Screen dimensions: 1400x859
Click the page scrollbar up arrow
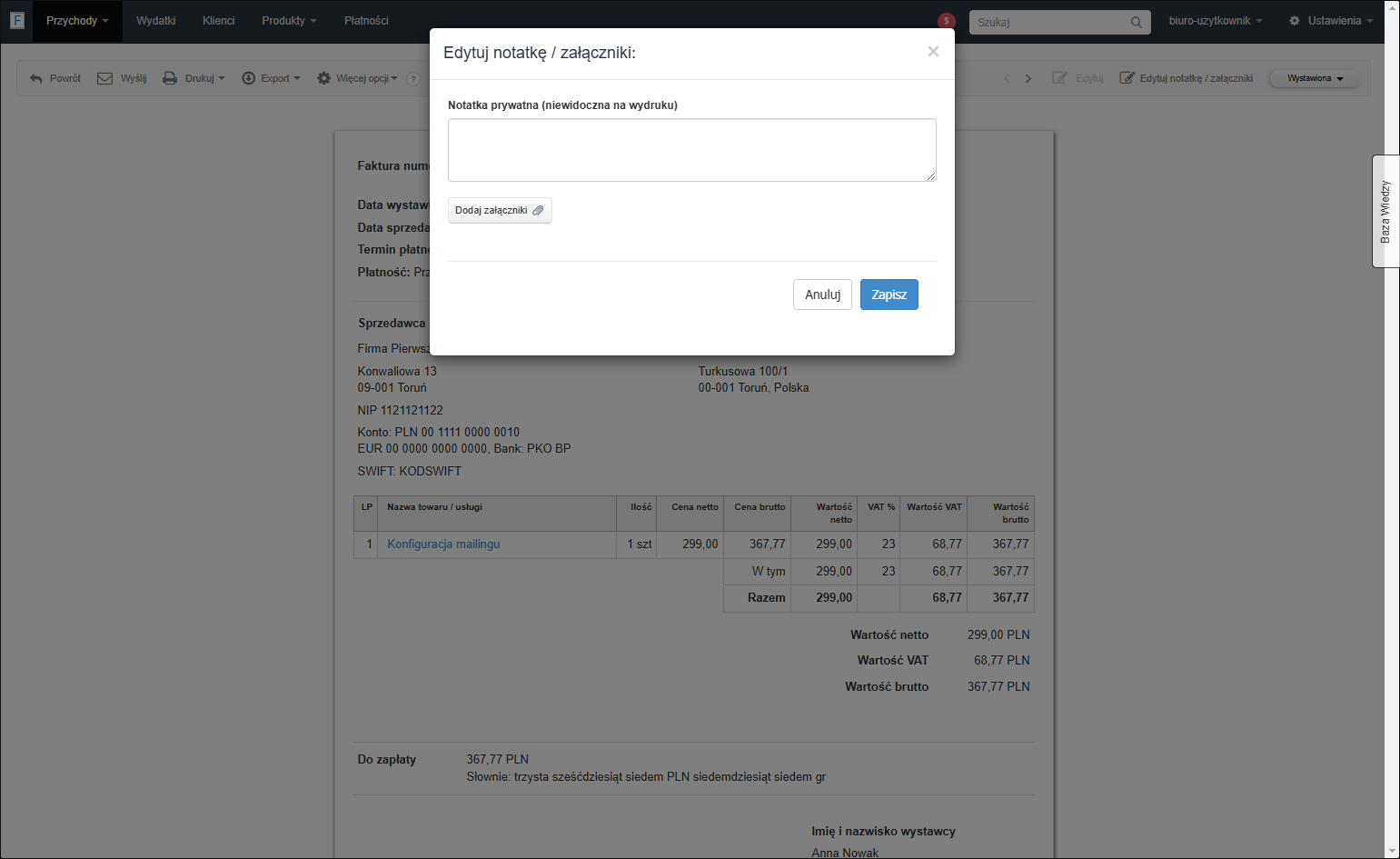click(1393, 7)
